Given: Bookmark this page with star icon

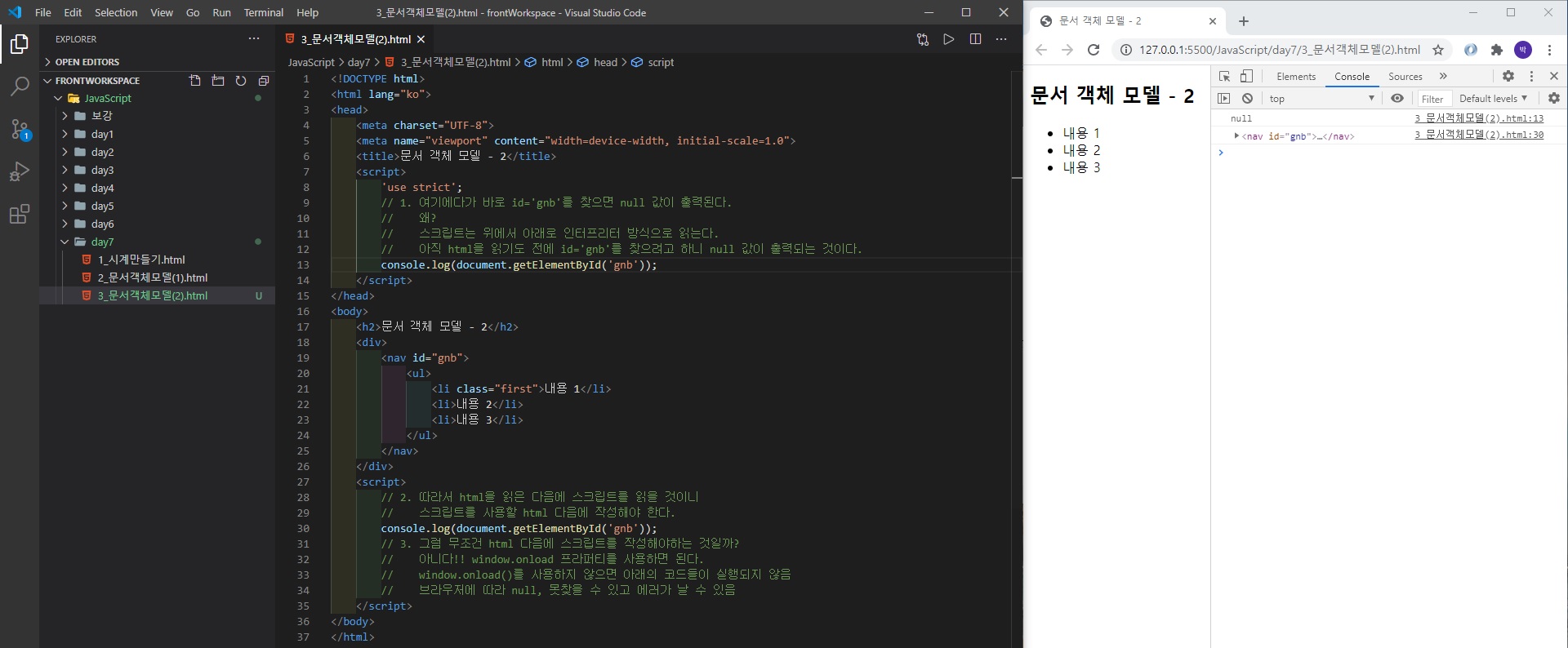Looking at the screenshot, I should pos(1438,50).
